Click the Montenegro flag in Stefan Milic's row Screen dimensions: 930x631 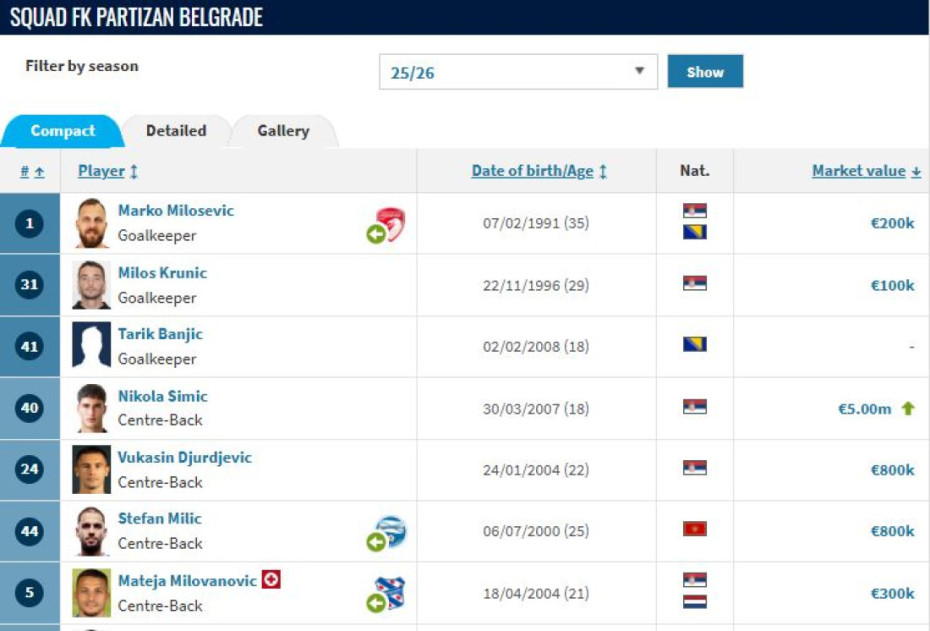pyautogui.click(x=694, y=528)
